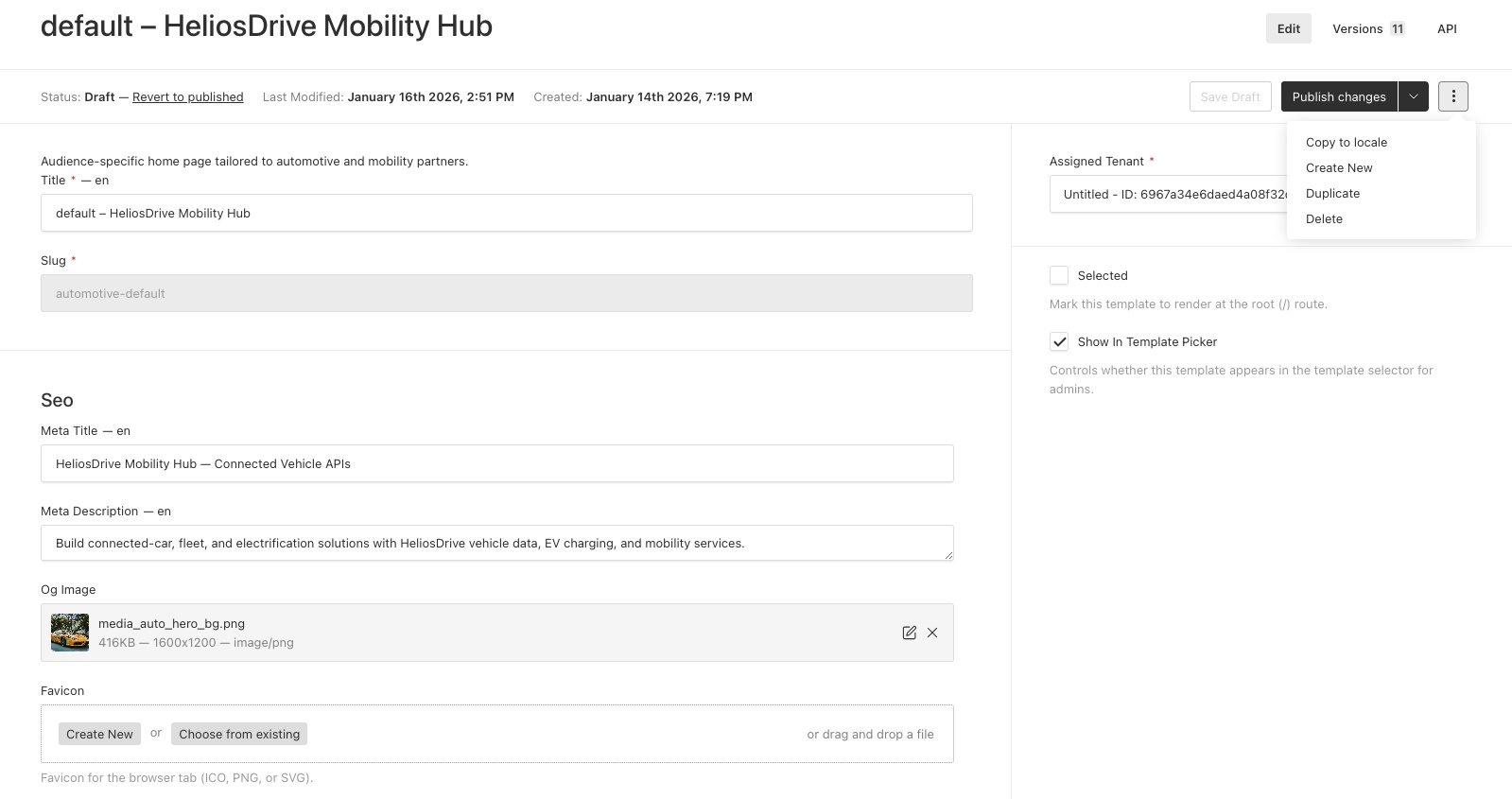1512x799 pixels.
Task: Click Create New in the Favicon uploader
Action: point(99,734)
